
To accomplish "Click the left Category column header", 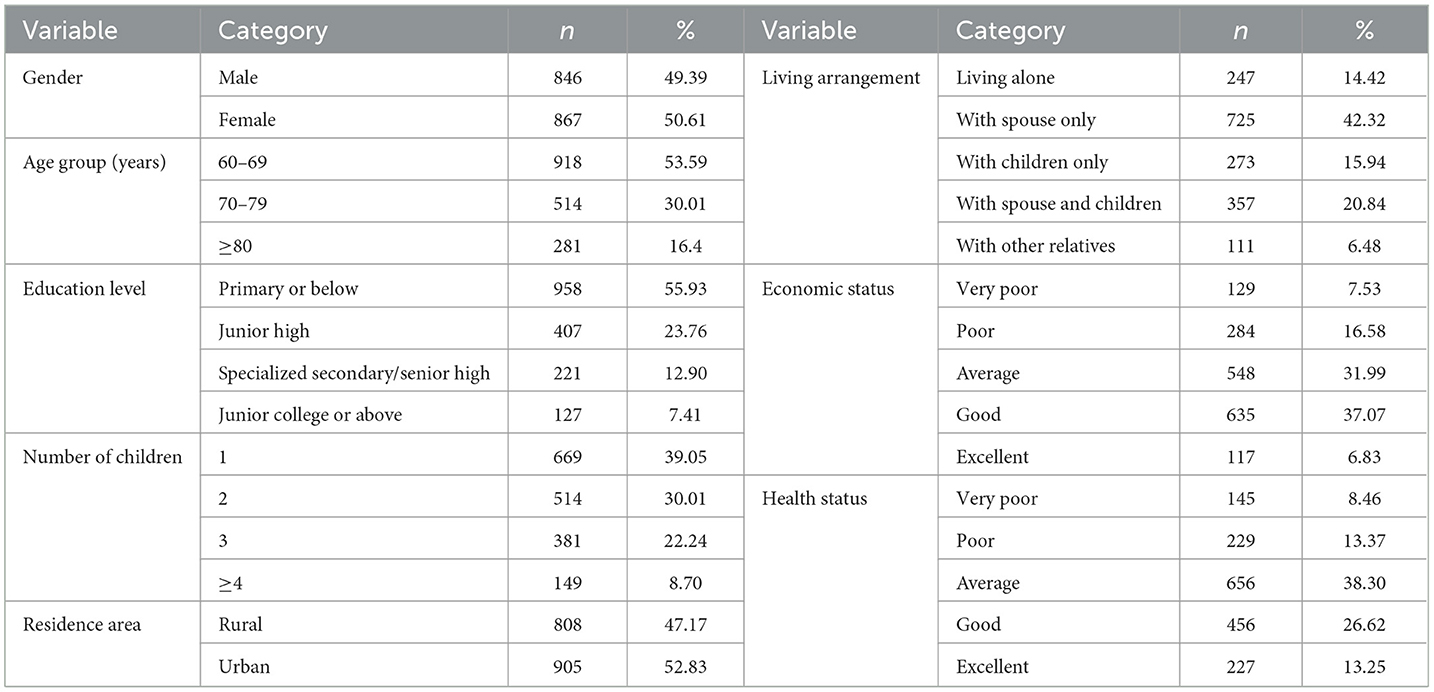I will click(x=273, y=30).
